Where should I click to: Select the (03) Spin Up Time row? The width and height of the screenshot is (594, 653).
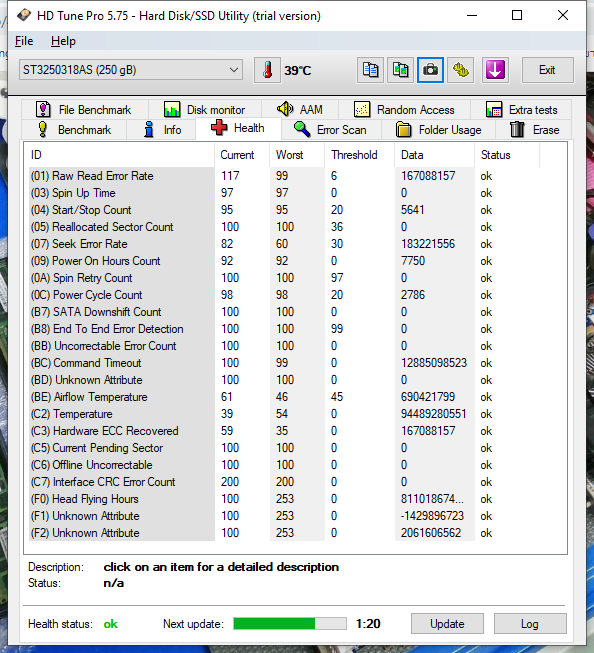(284, 193)
